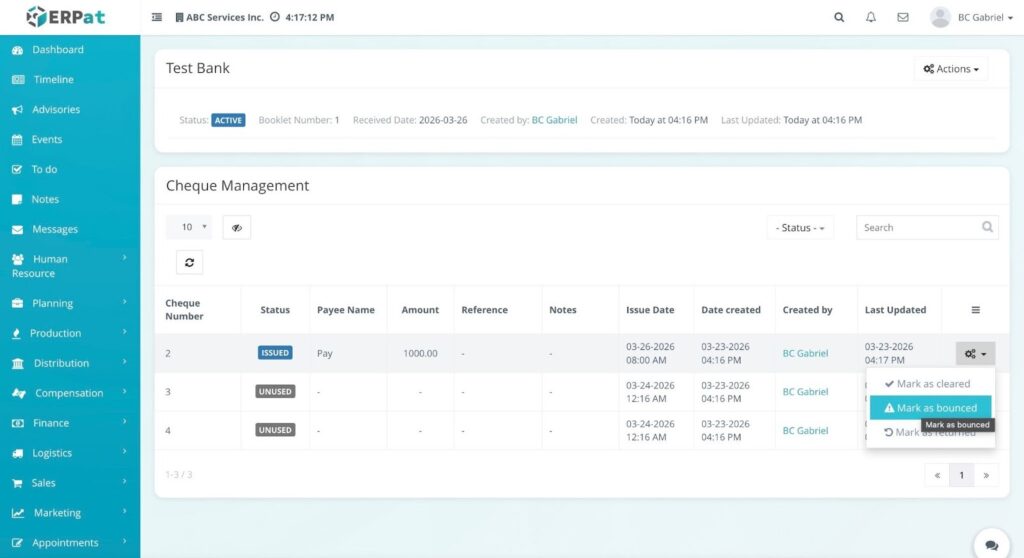Click the table column menu header icon
The width and height of the screenshot is (1024, 558).
pyautogui.click(x=976, y=310)
